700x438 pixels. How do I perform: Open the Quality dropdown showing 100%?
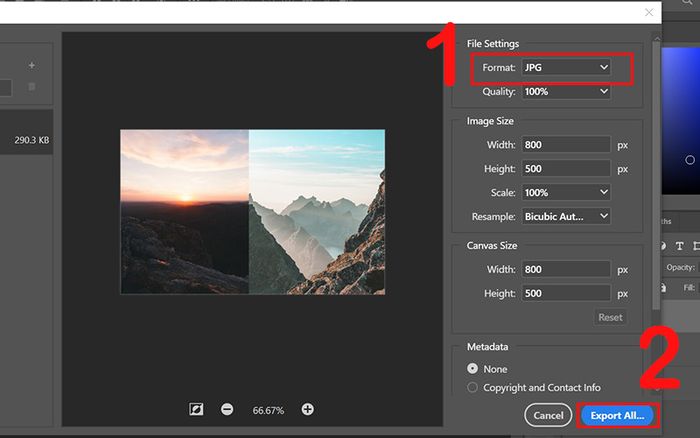pos(566,92)
